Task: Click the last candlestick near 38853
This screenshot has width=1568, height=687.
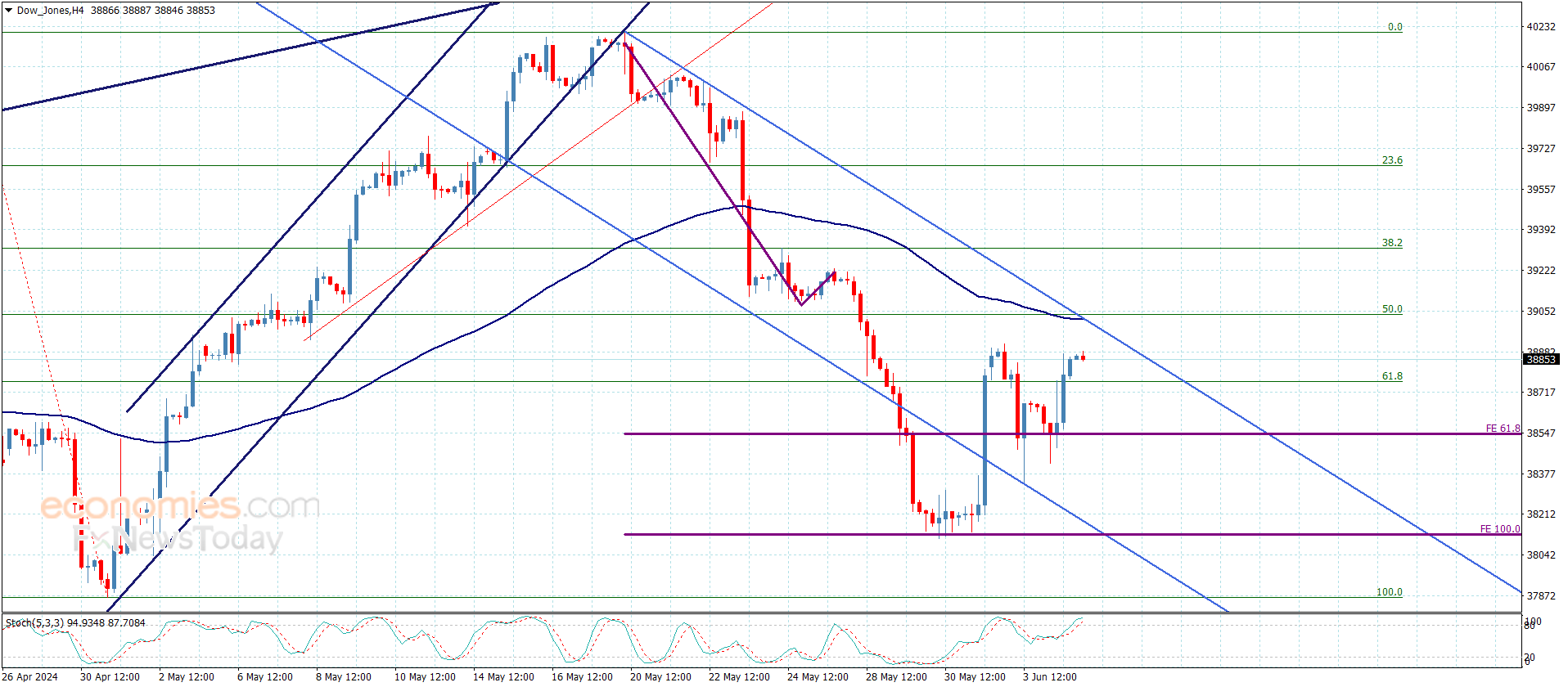Action: (1083, 357)
